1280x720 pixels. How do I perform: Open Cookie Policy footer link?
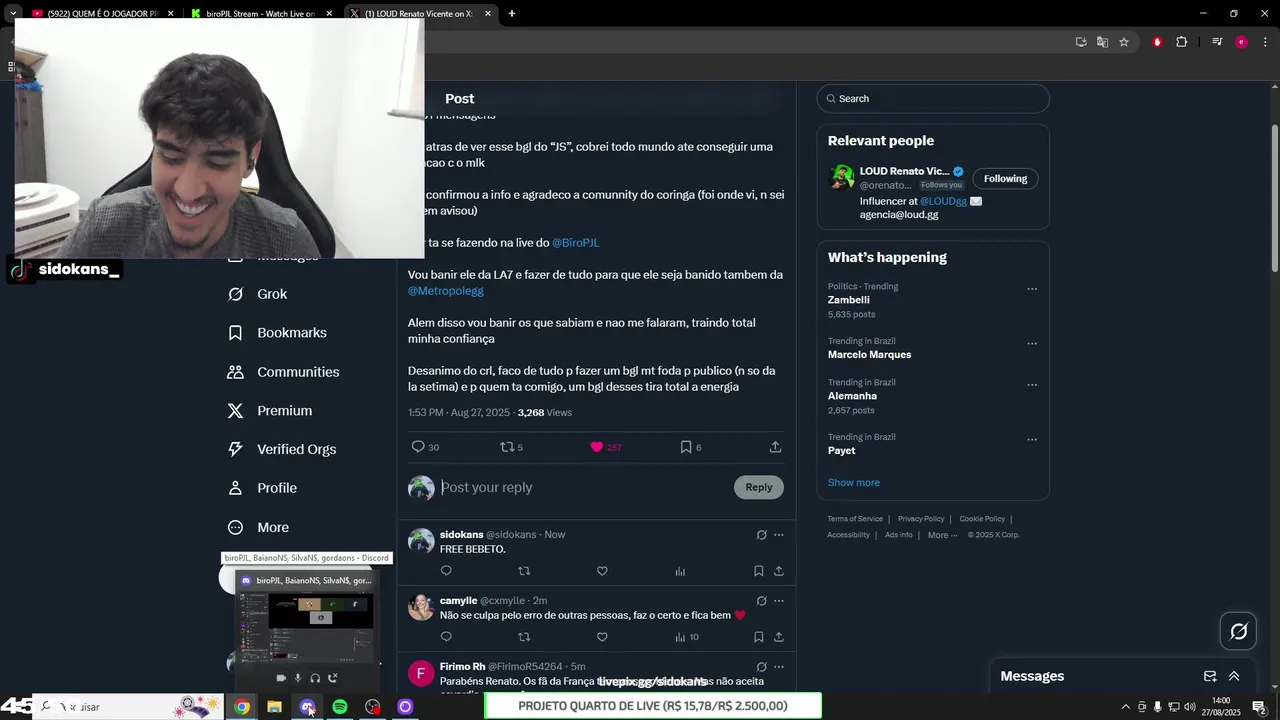point(982,519)
